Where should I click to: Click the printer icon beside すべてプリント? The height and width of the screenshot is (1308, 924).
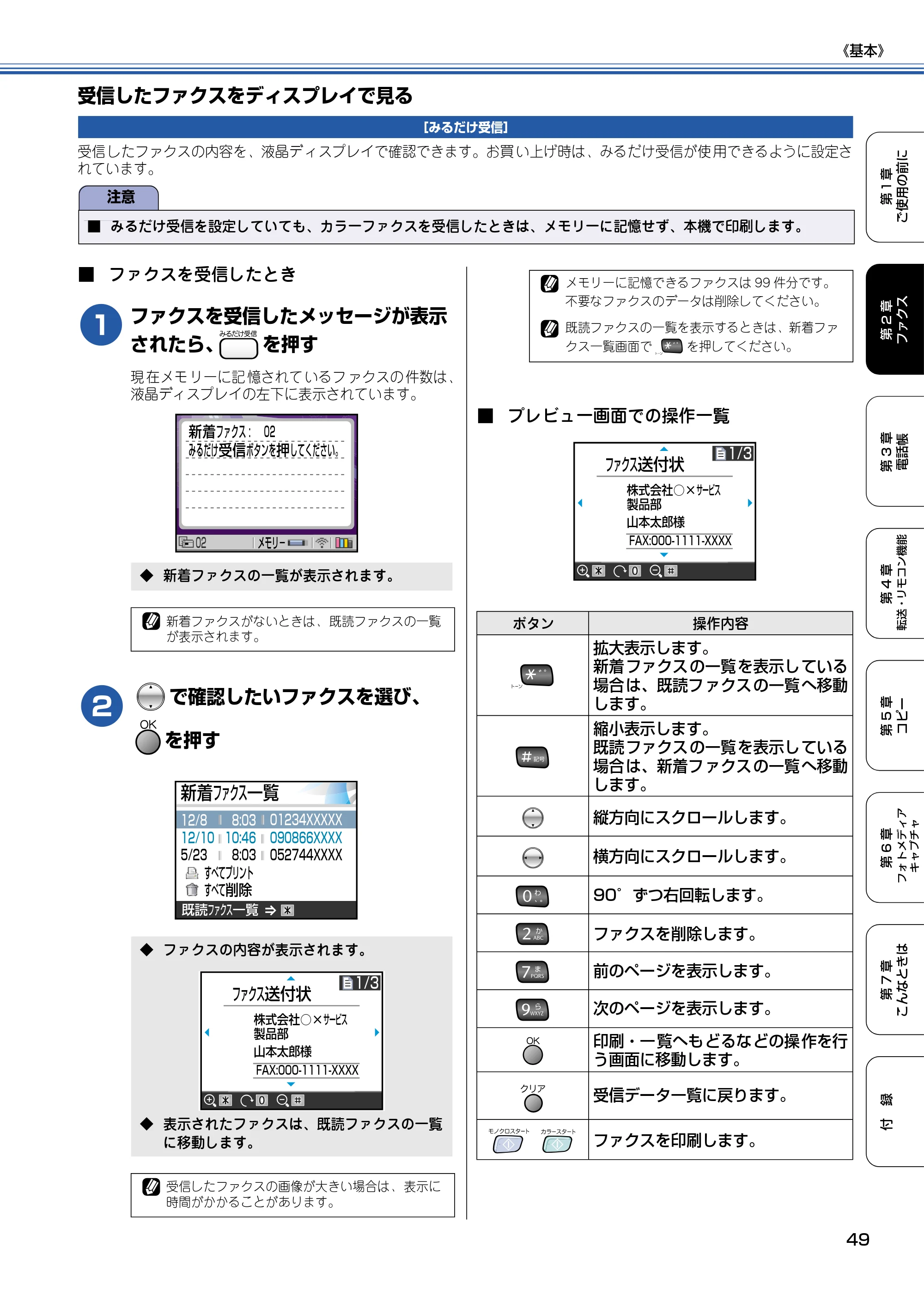coord(191,873)
